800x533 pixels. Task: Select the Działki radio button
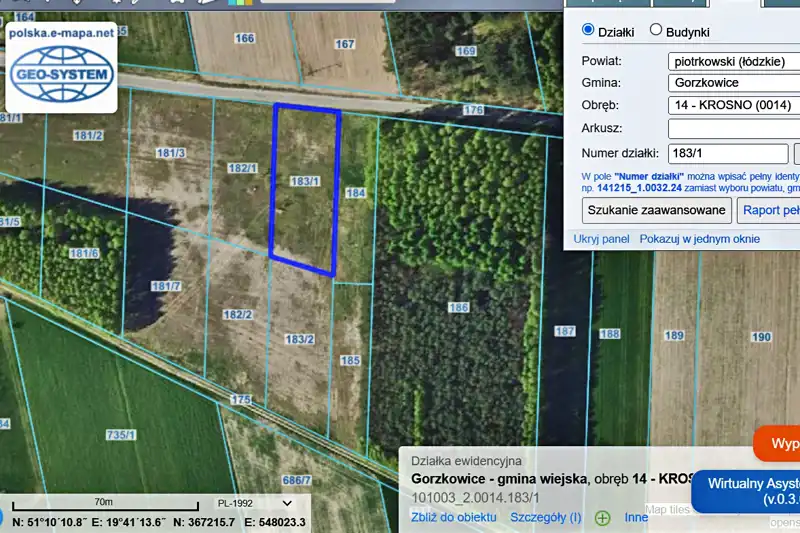click(x=589, y=30)
